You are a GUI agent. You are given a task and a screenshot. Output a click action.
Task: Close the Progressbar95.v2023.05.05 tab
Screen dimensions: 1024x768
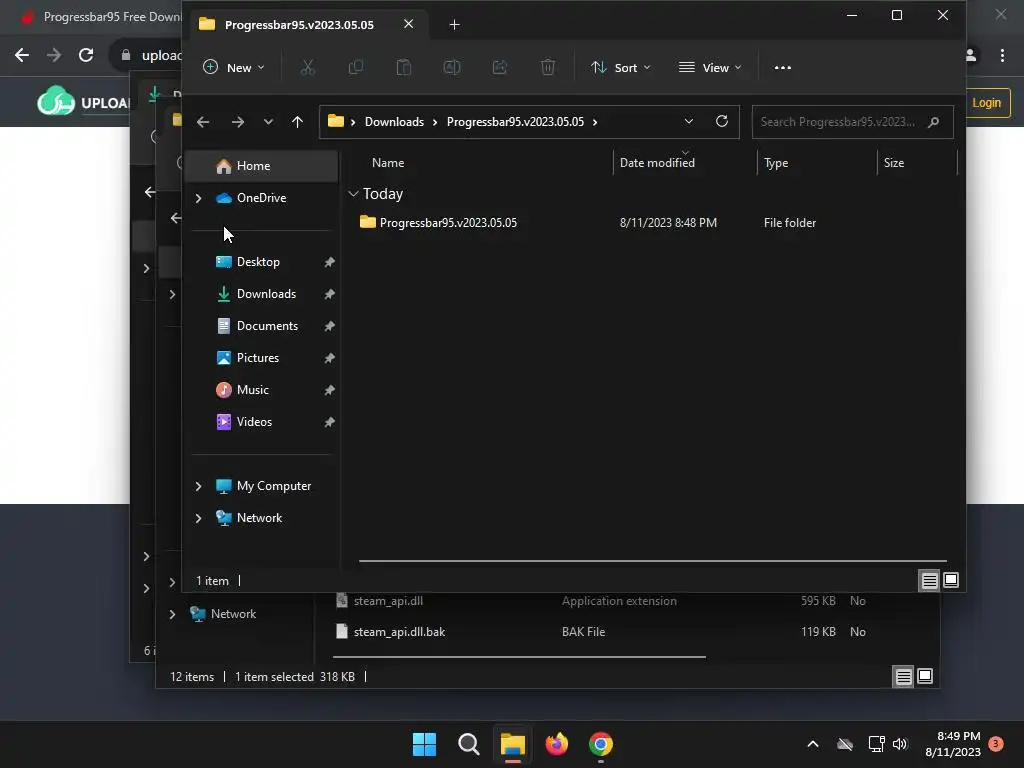(x=408, y=24)
